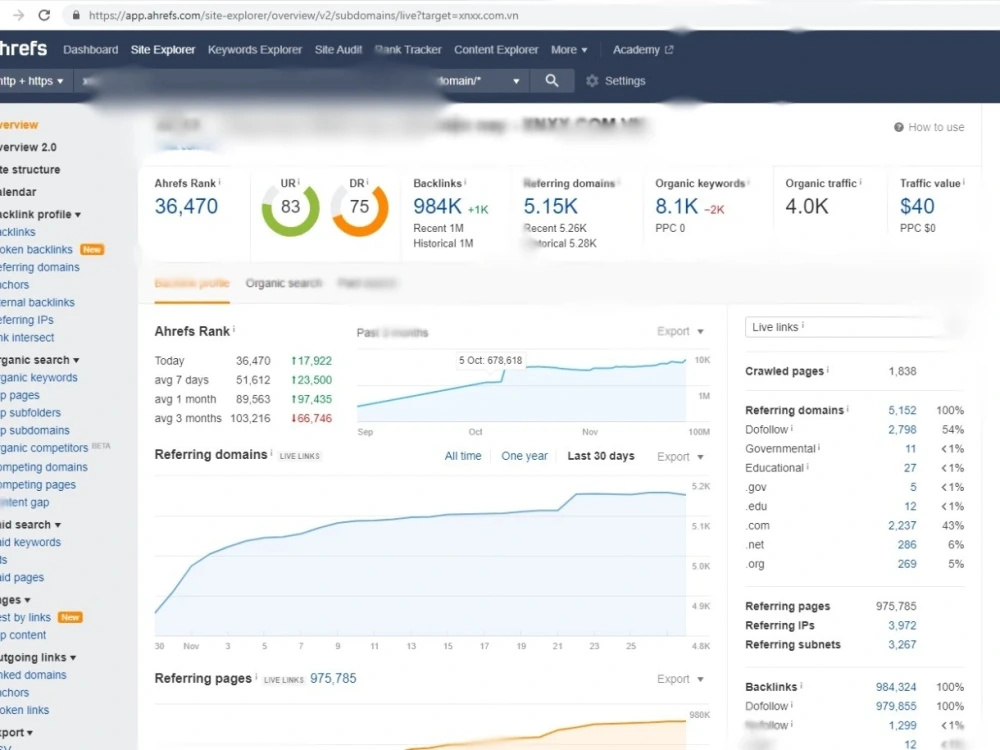Open the More menu dropdown
The height and width of the screenshot is (750, 1000).
point(569,50)
